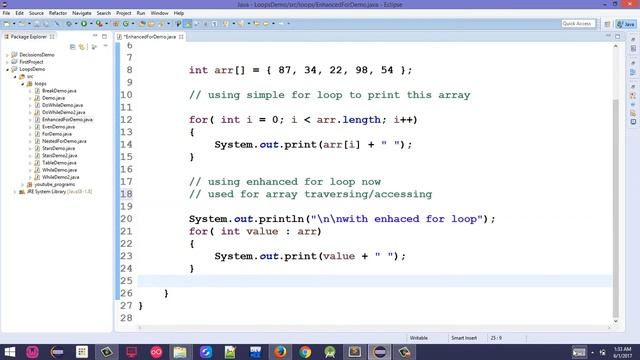
Task: Open the Windows Start button
Action: (x=9, y=352)
